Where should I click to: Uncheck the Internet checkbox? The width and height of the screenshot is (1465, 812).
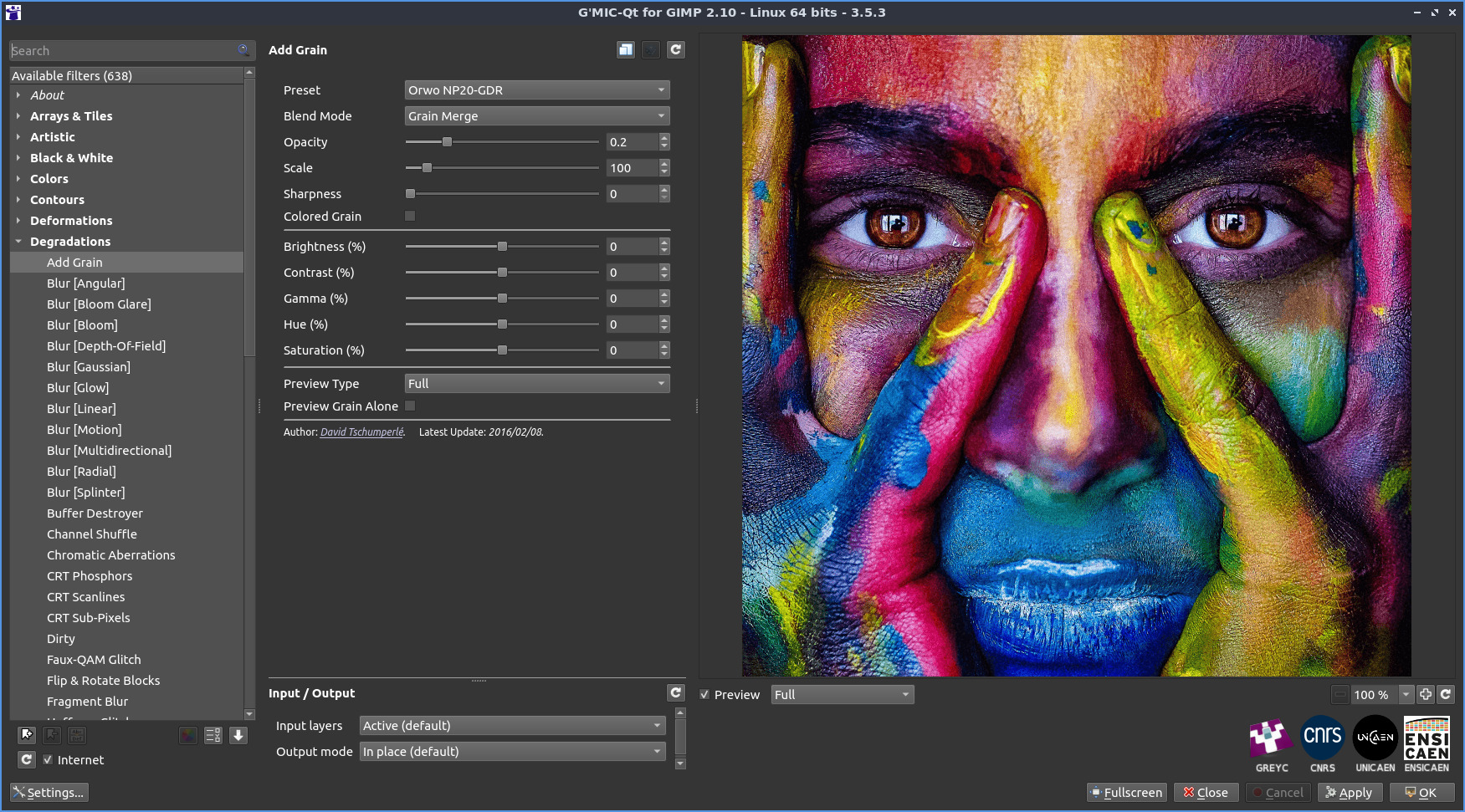[x=48, y=760]
